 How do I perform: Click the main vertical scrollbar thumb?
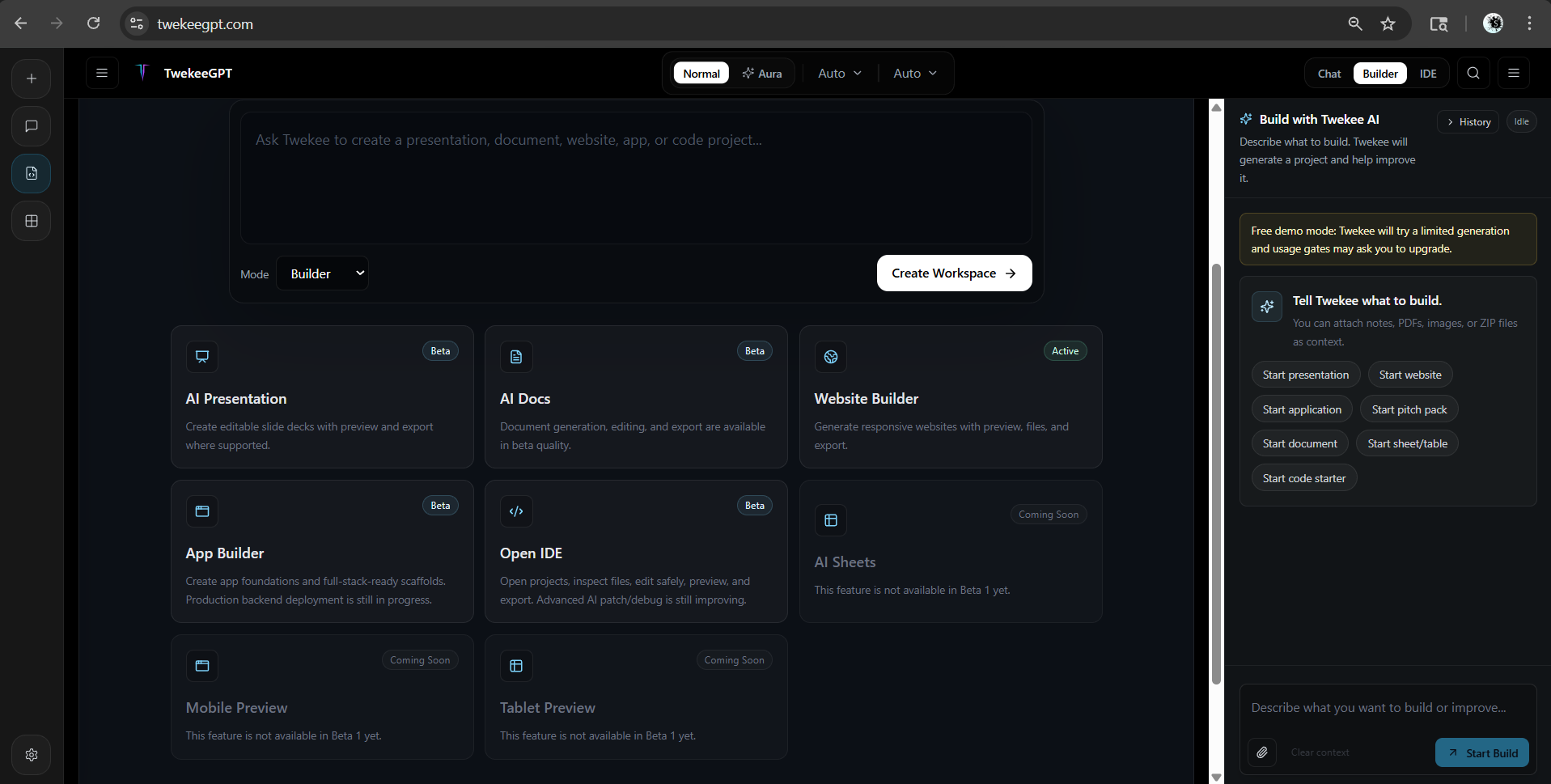[x=1216, y=474]
